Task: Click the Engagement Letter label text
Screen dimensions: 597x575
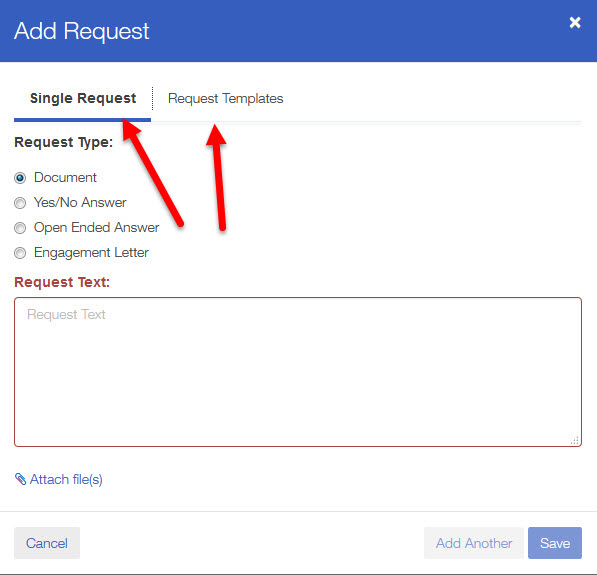Action: coord(91,252)
